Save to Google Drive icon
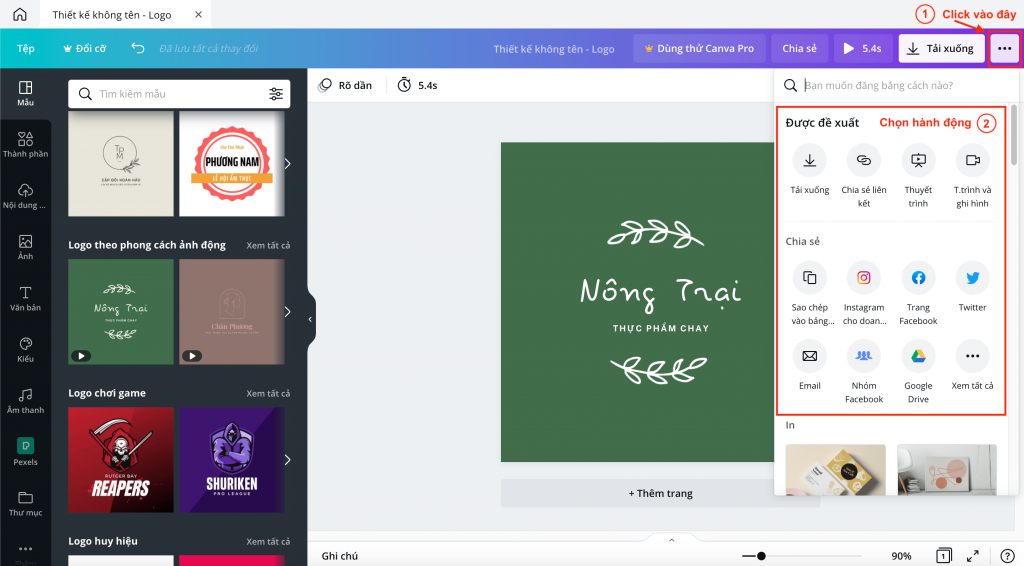This screenshot has height=566, width=1024. click(x=918, y=356)
